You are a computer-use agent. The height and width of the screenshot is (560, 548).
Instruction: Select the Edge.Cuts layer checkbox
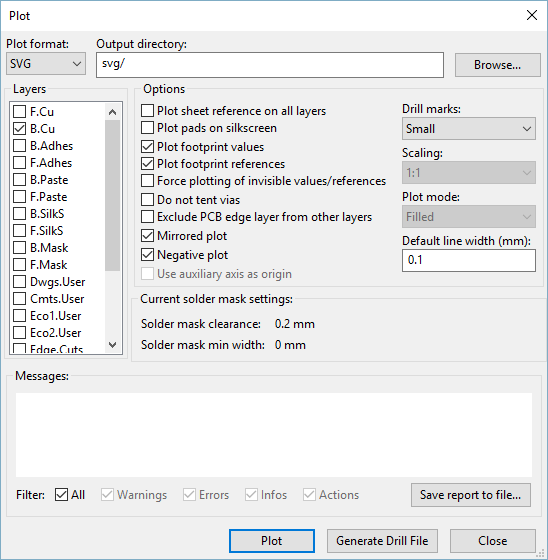(x=19, y=349)
